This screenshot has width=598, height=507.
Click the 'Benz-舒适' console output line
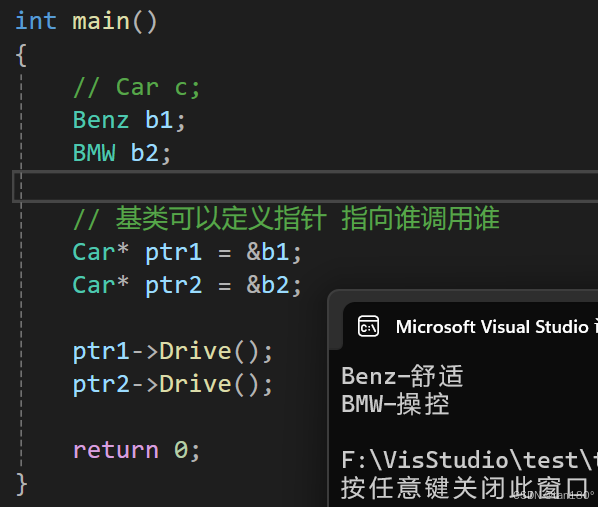[402, 376]
